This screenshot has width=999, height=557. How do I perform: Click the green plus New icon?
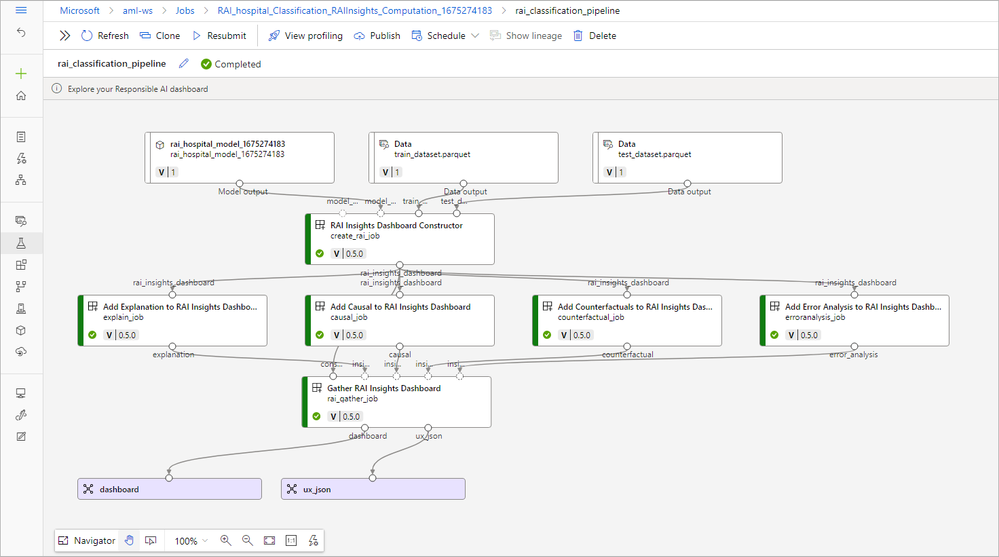21,74
